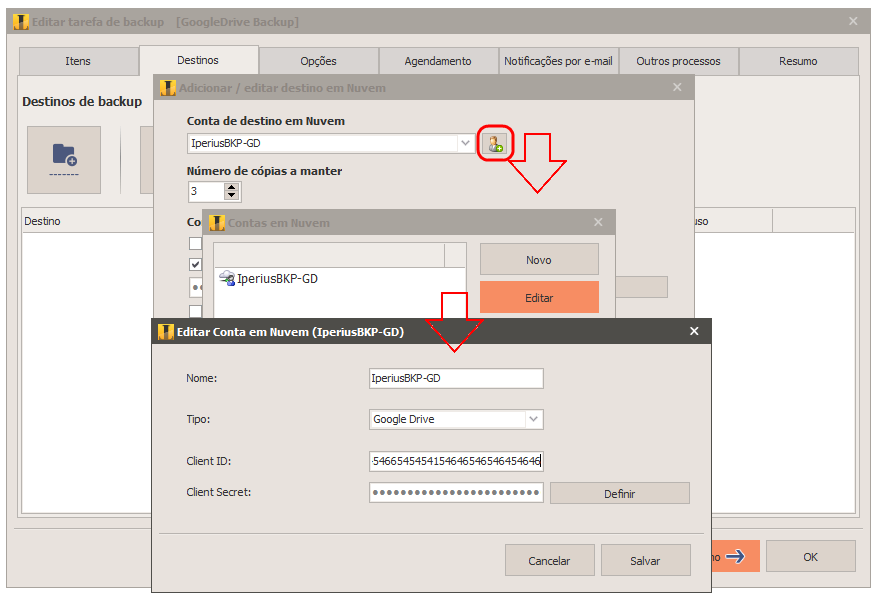Save the cloud account with Salvar
This screenshot has width=880, height=606.
(645, 561)
